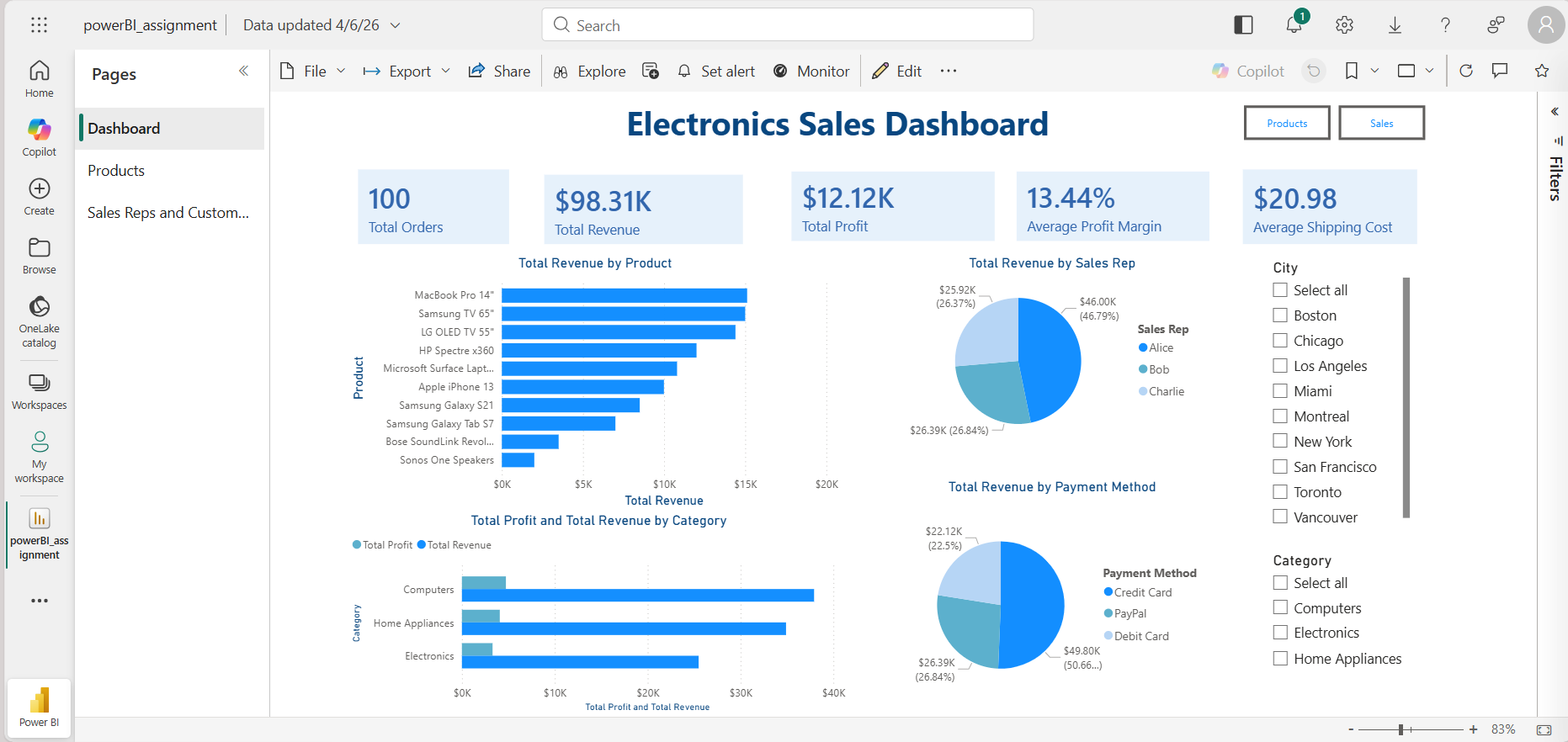The image size is (1568, 742).
Task: Show more navigation options ellipsis
Action: click(x=39, y=601)
